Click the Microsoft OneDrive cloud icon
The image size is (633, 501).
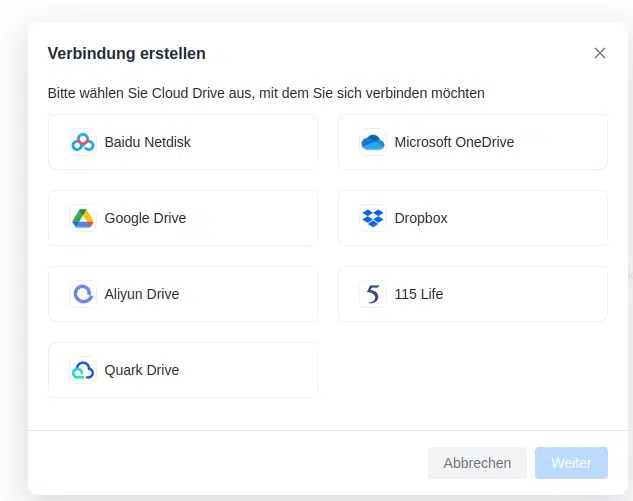coord(372,142)
